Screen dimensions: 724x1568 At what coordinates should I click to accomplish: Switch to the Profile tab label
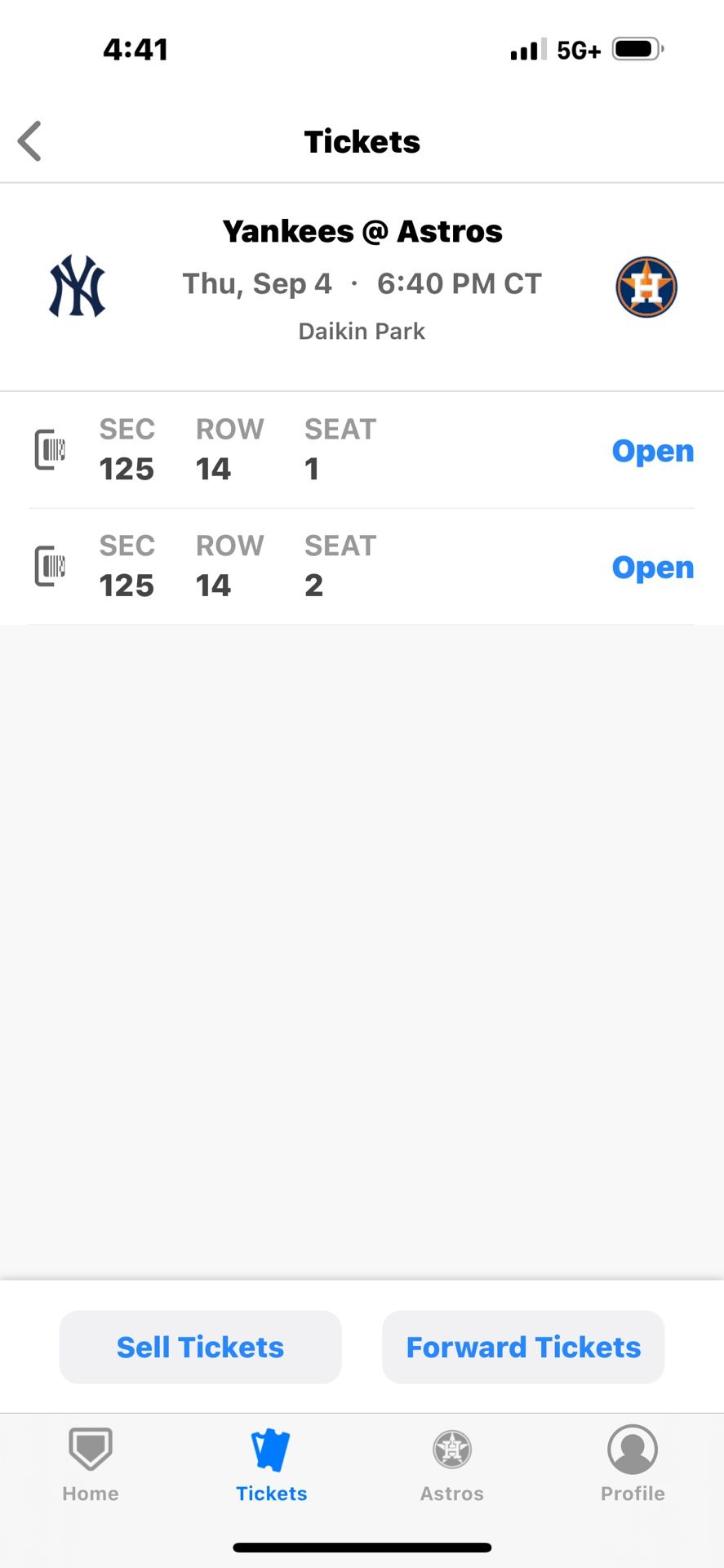pos(633,1494)
